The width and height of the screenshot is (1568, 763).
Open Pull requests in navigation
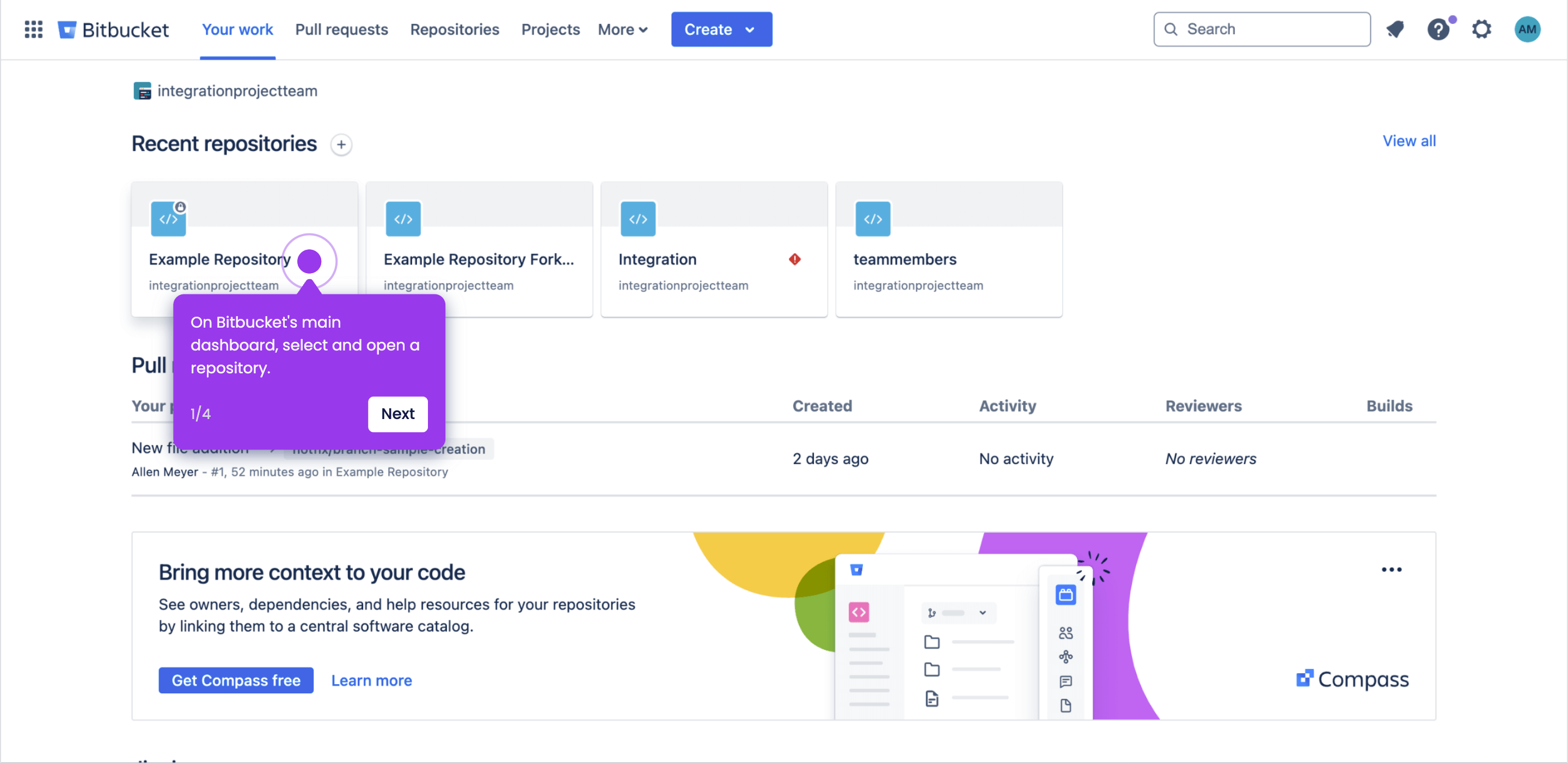pyautogui.click(x=341, y=29)
